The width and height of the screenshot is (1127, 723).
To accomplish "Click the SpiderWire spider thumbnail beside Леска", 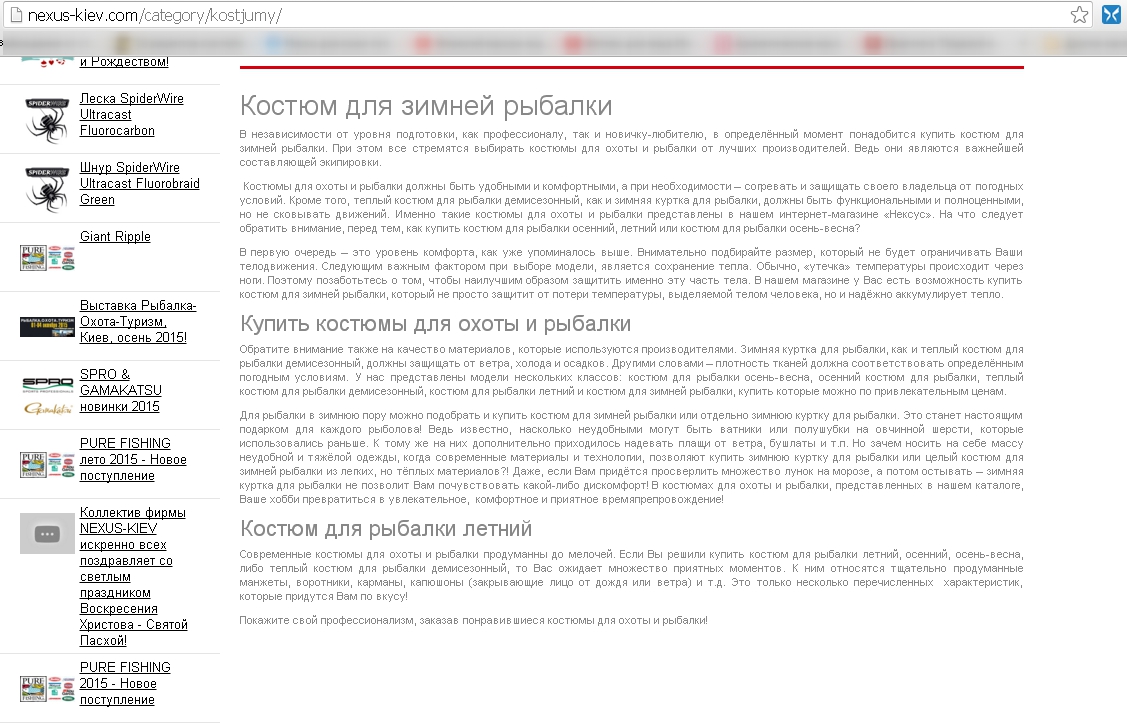I will tap(47, 120).
